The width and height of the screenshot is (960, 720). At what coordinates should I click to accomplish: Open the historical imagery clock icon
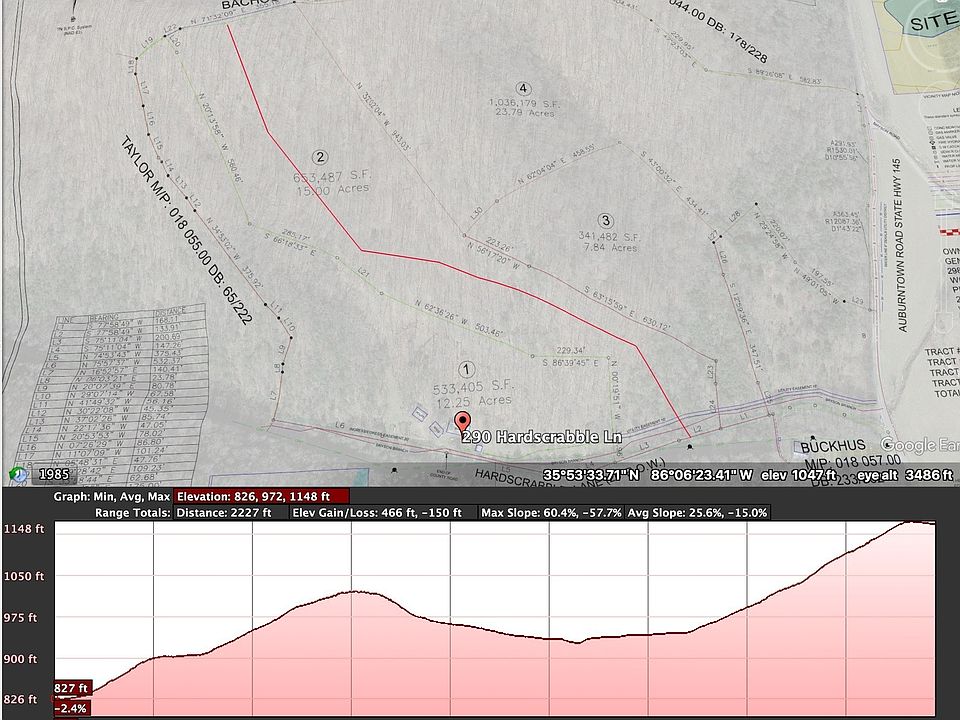(19, 475)
